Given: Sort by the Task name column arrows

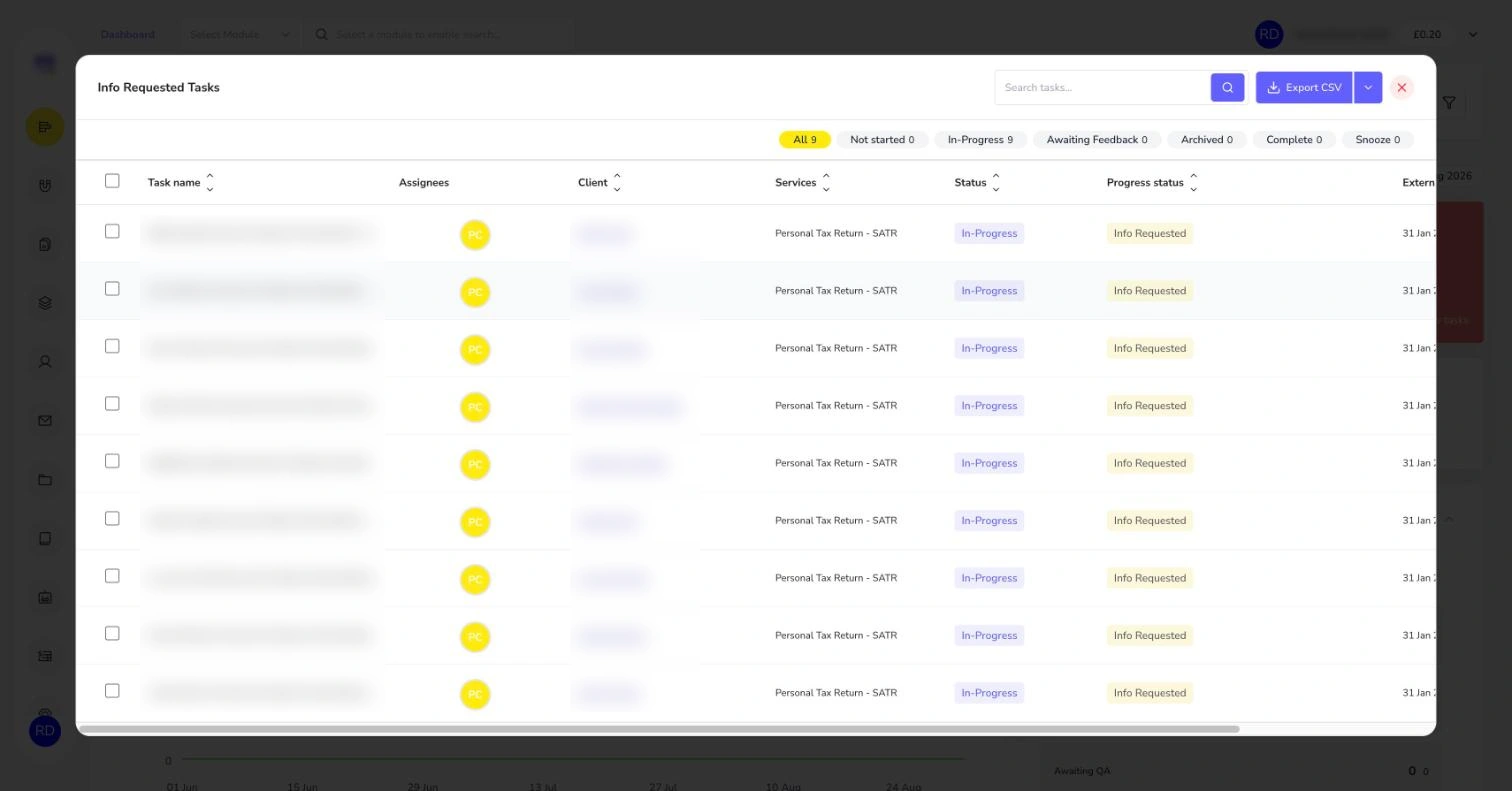Looking at the screenshot, I should point(210,182).
